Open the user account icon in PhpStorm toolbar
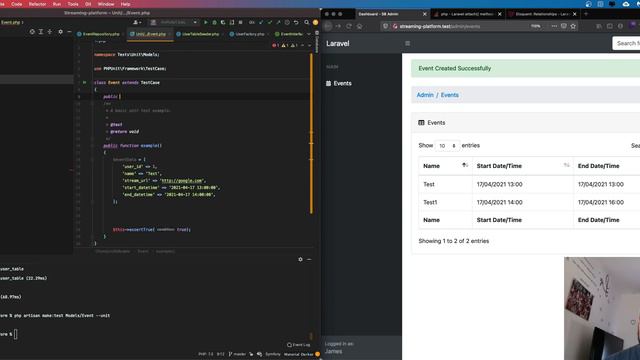Image resolution: width=640 pixels, height=360 pixels. pos(137,22)
